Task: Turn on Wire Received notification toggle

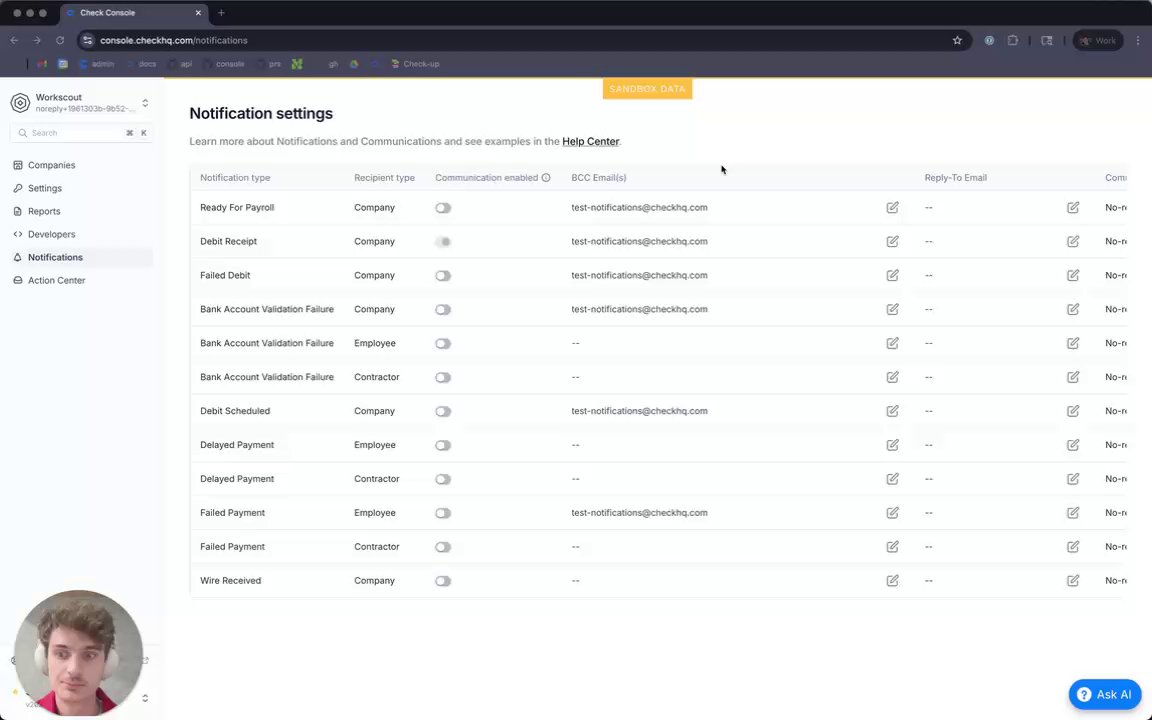Action: pos(443,581)
